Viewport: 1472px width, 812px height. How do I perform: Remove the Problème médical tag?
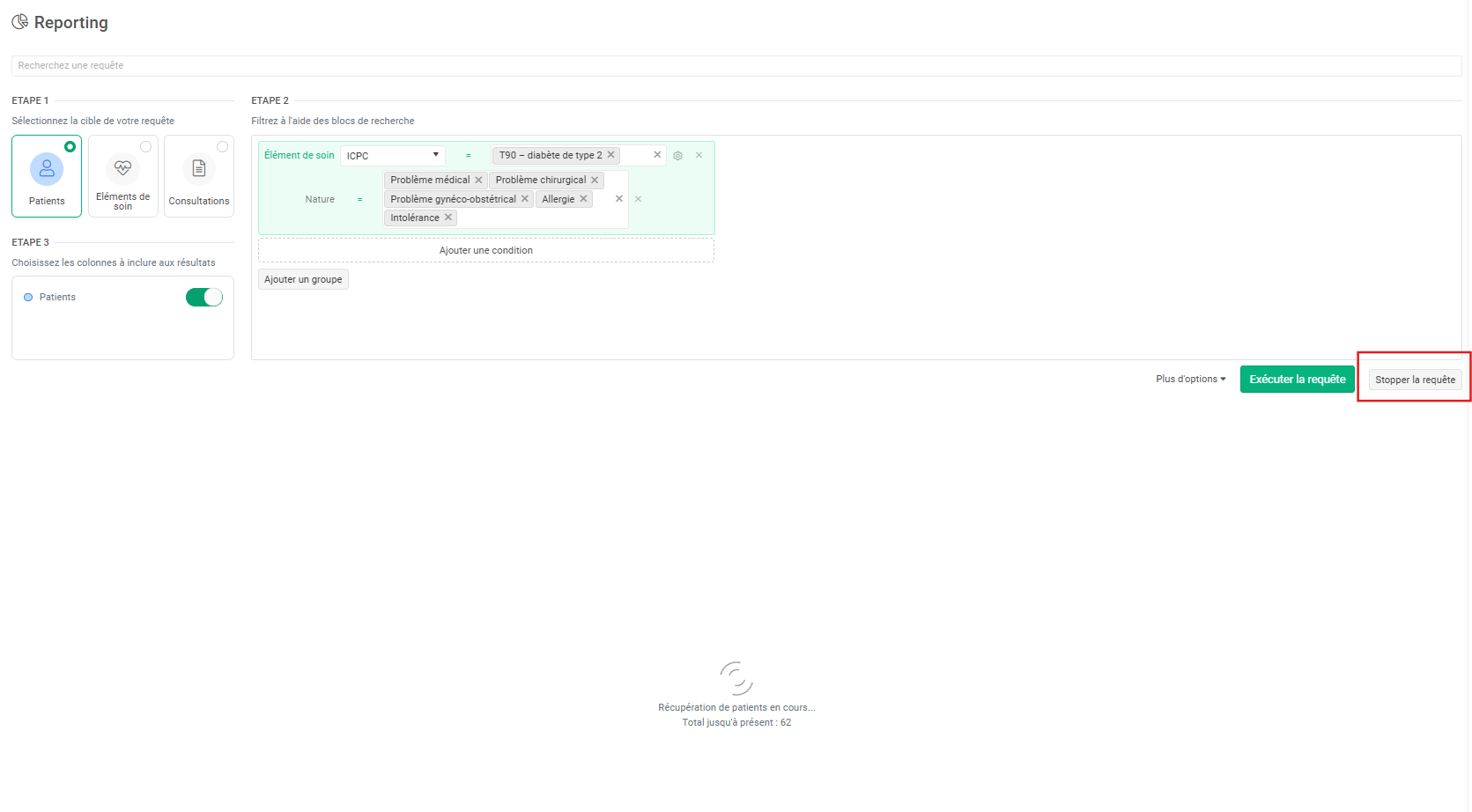click(478, 180)
